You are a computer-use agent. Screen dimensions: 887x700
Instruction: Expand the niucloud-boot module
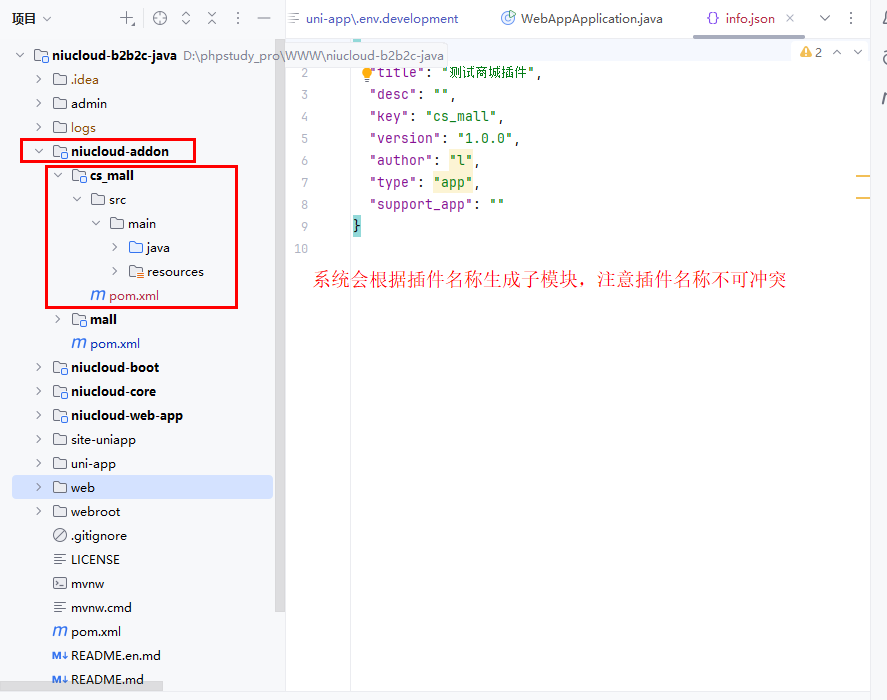coord(39,367)
